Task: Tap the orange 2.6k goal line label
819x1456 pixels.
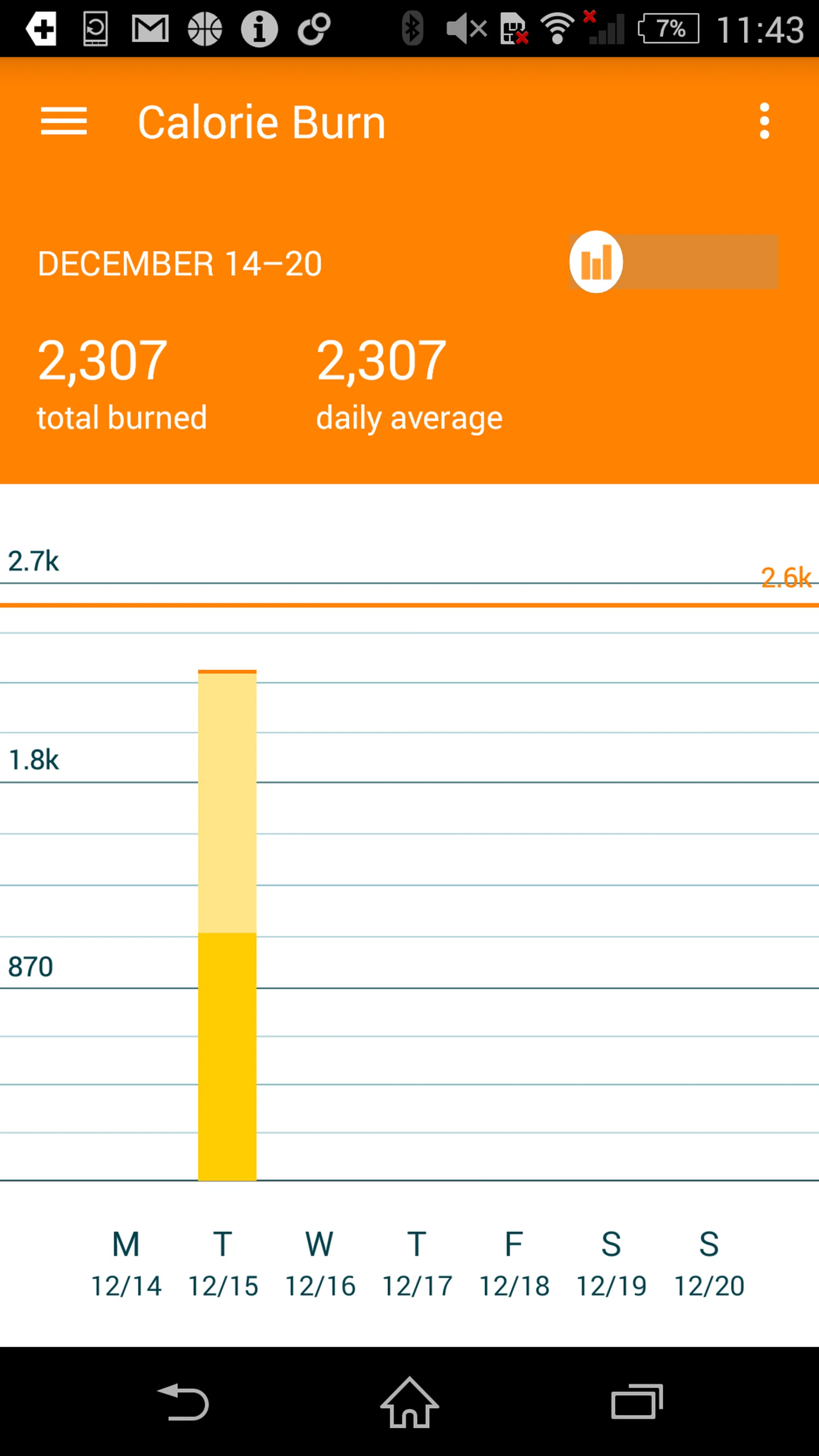Action: (786, 578)
